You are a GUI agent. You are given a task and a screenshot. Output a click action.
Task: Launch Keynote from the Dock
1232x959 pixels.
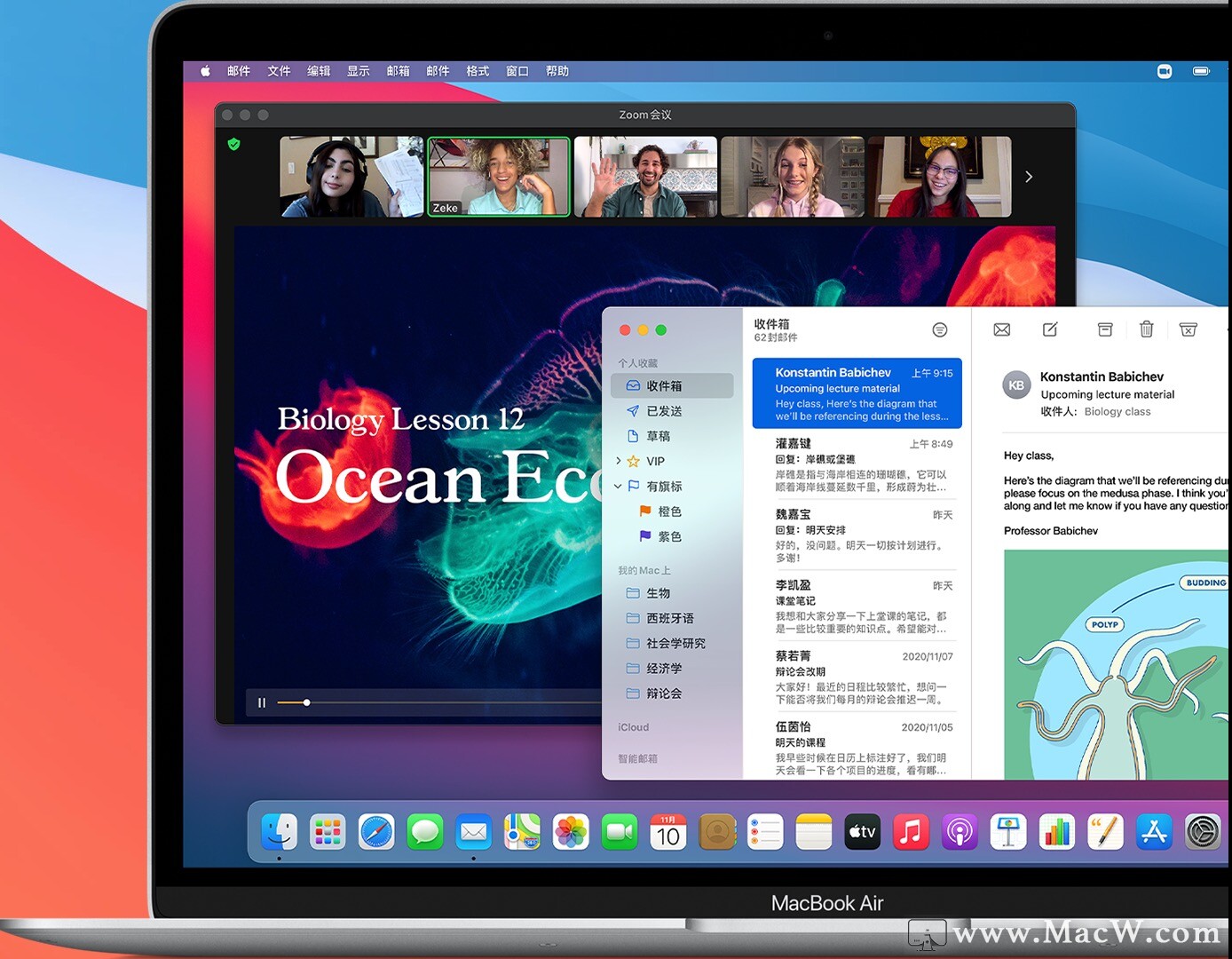[1008, 832]
